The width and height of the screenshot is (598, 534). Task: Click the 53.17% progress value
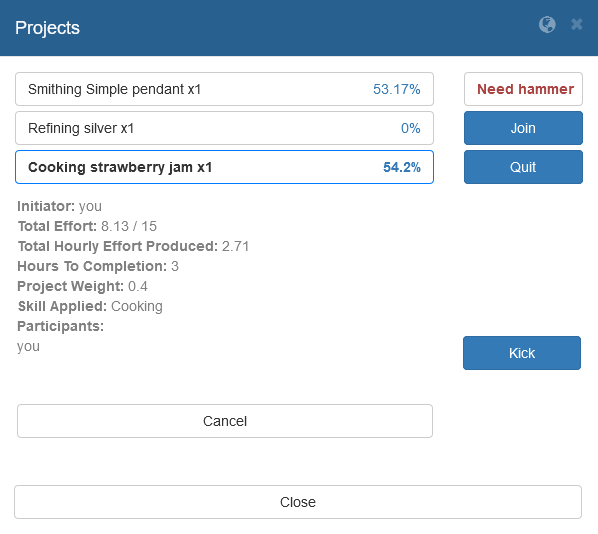[x=396, y=89]
